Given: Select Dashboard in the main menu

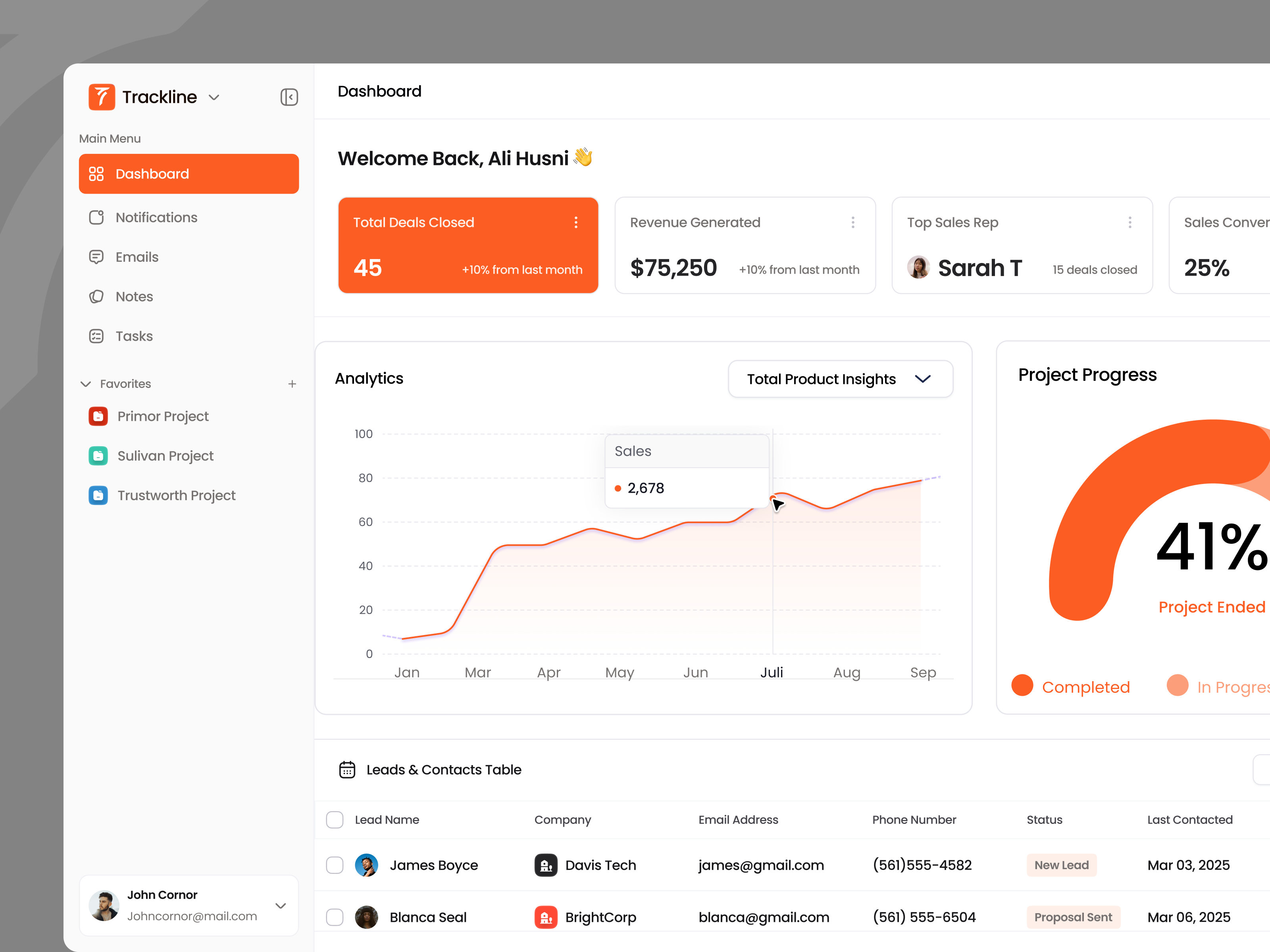Looking at the screenshot, I should click(189, 174).
